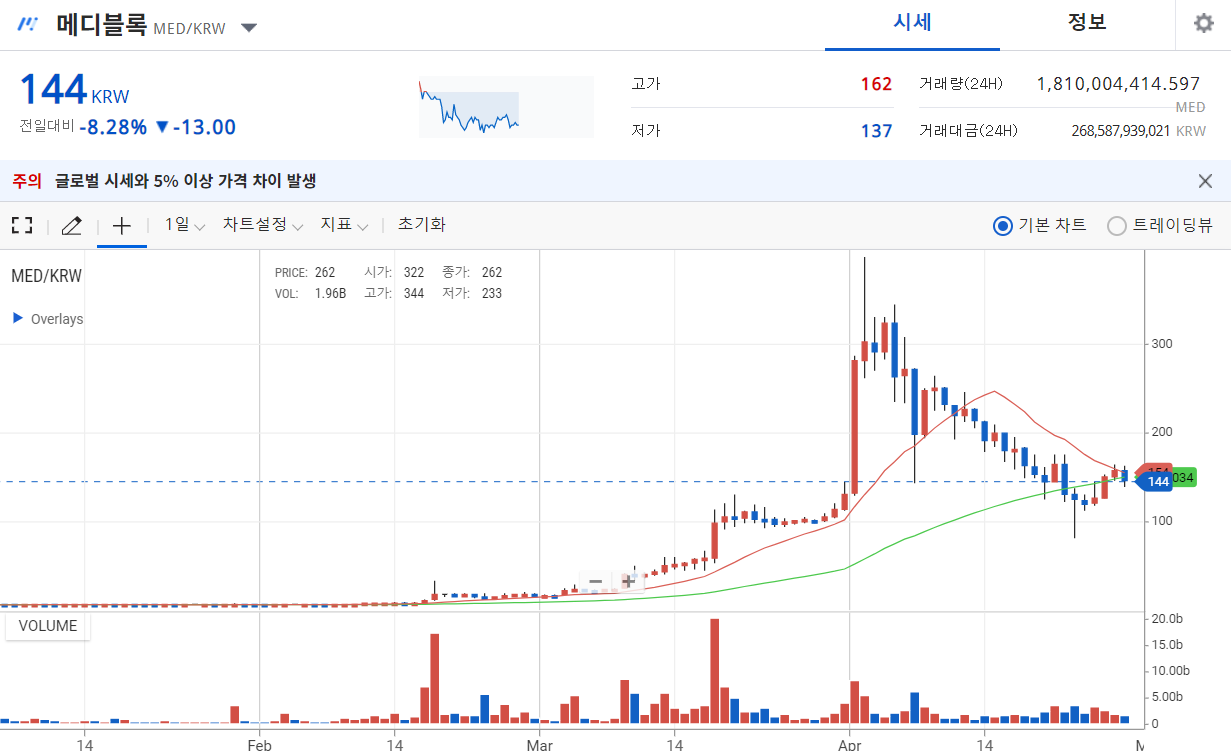Zoom out chart with minus button
The width and height of the screenshot is (1231, 751).
(x=595, y=581)
